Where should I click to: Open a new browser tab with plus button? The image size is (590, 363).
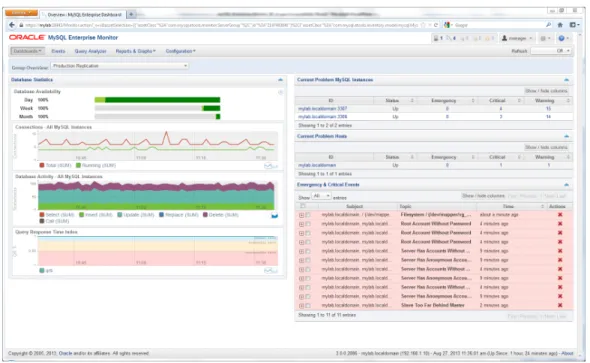(131, 14)
